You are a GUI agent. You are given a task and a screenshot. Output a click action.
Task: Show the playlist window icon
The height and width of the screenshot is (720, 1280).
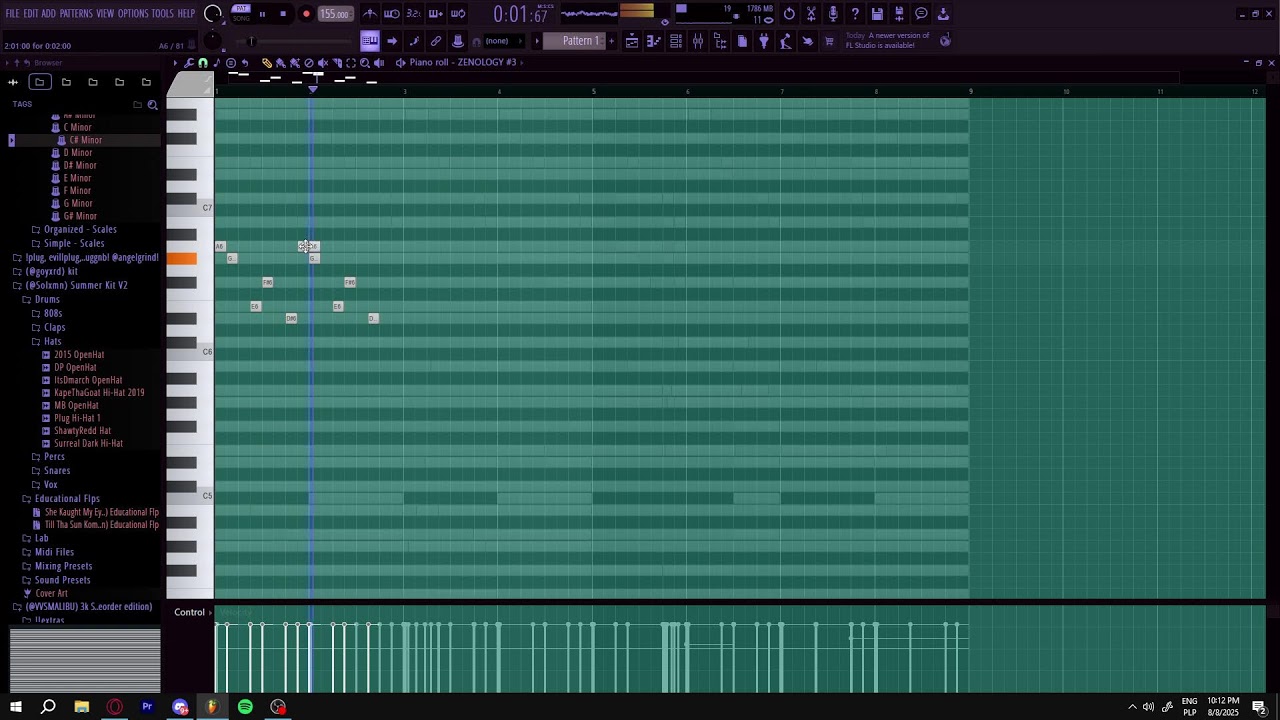(x=632, y=41)
